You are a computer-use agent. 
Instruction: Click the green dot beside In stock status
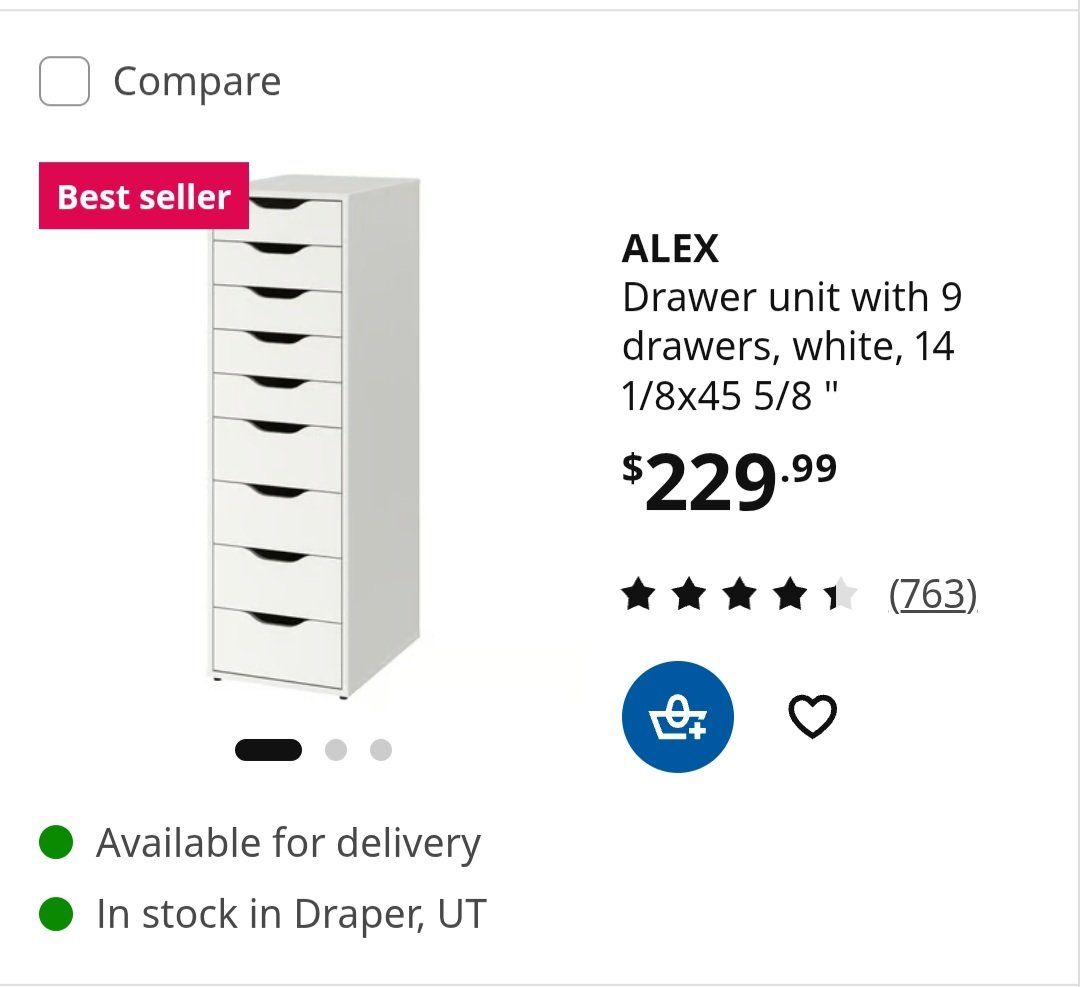coord(56,913)
